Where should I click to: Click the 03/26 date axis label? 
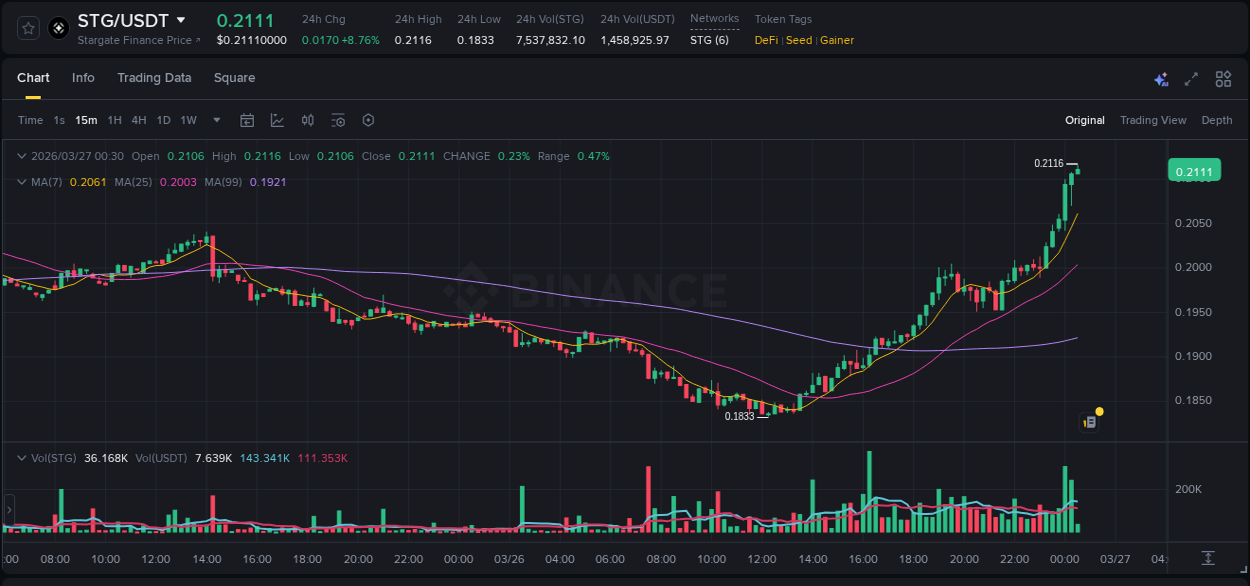coord(509,558)
